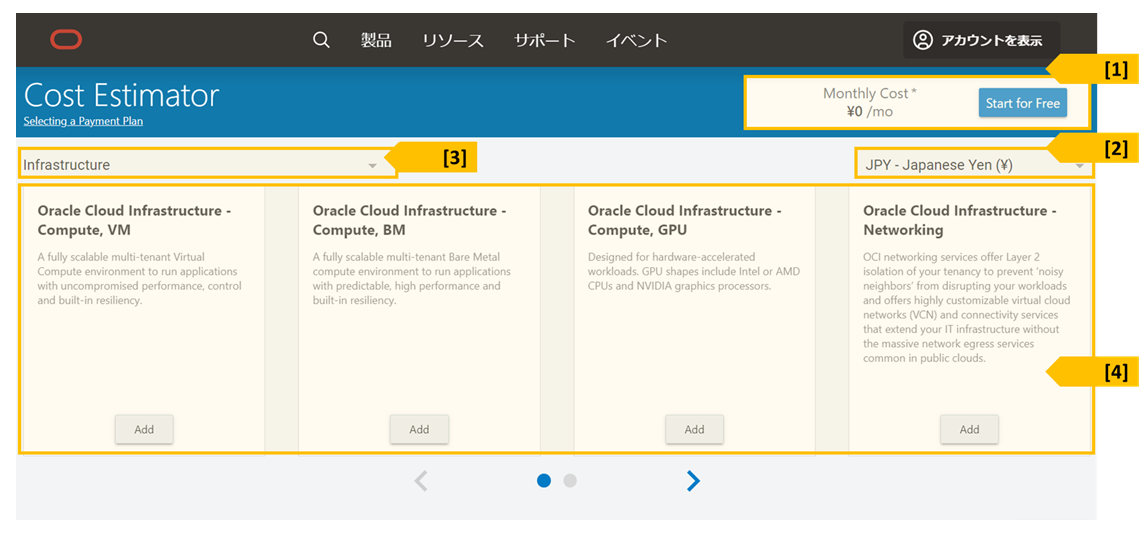Open the JPY - Japanese Yen currency dropdown
Viewport: 1146px width, 535px height.
[x=975, y=165]
